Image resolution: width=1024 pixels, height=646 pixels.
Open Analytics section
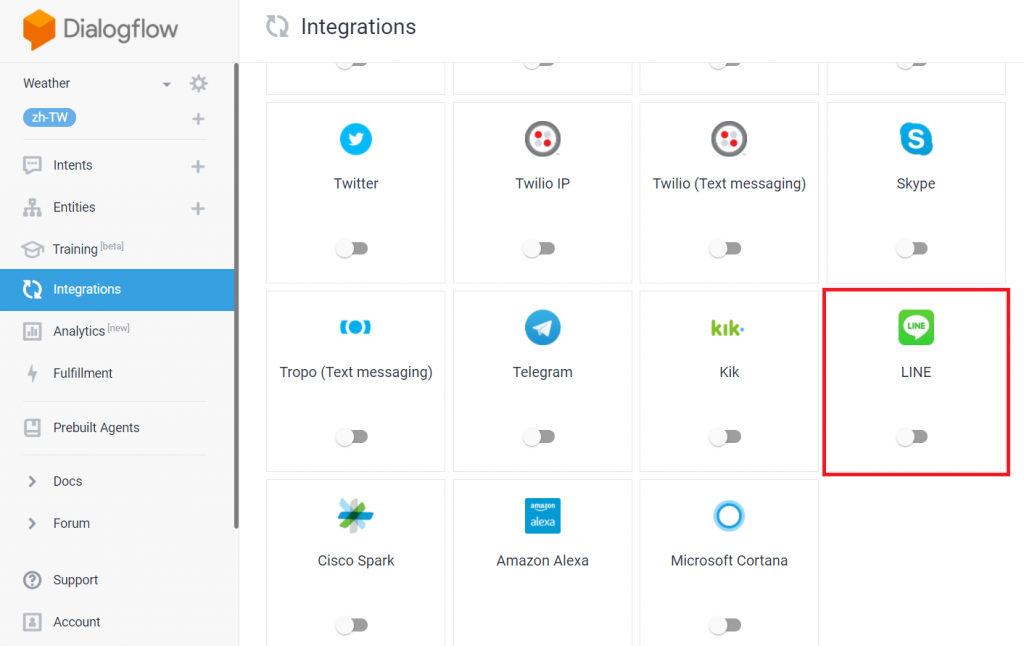[91, 331]
